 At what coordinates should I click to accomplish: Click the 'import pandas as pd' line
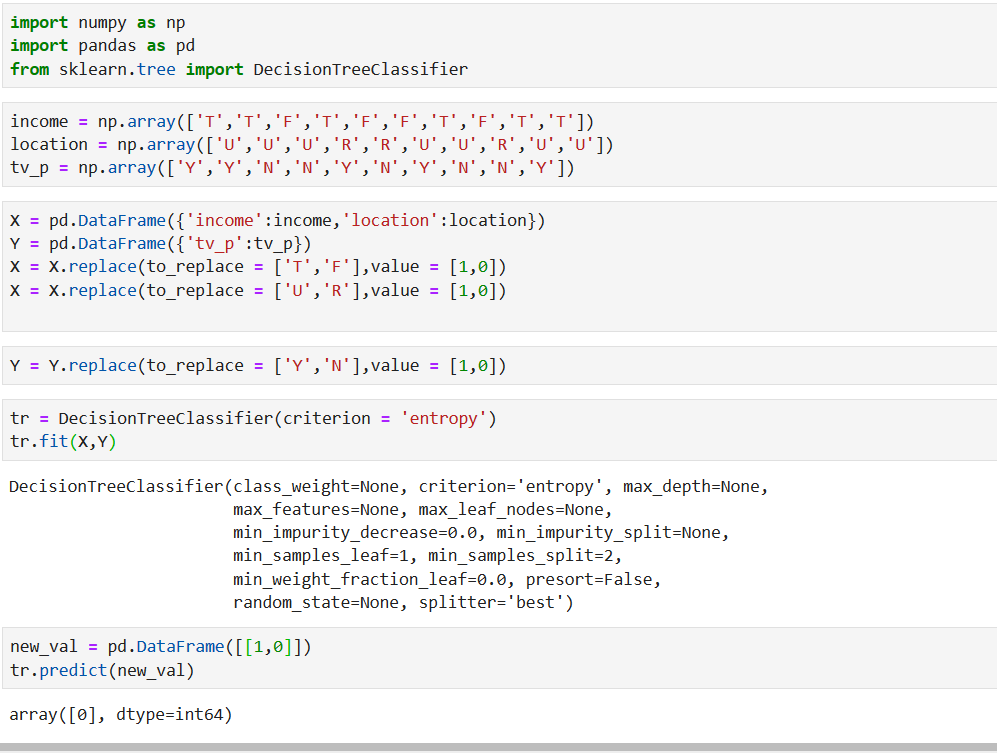[x=103, y=46]
